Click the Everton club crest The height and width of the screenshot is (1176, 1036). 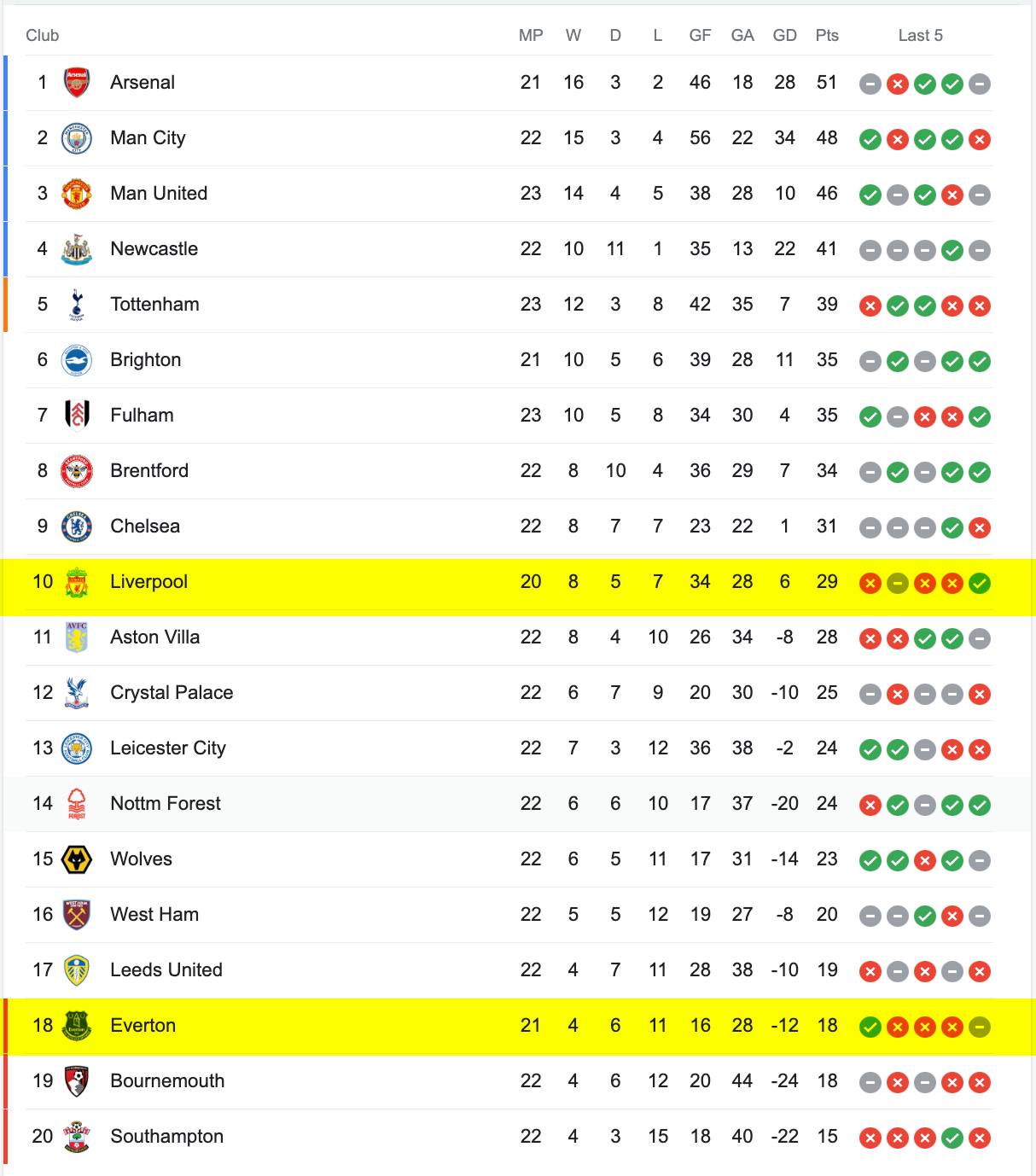pos(77,1026)
